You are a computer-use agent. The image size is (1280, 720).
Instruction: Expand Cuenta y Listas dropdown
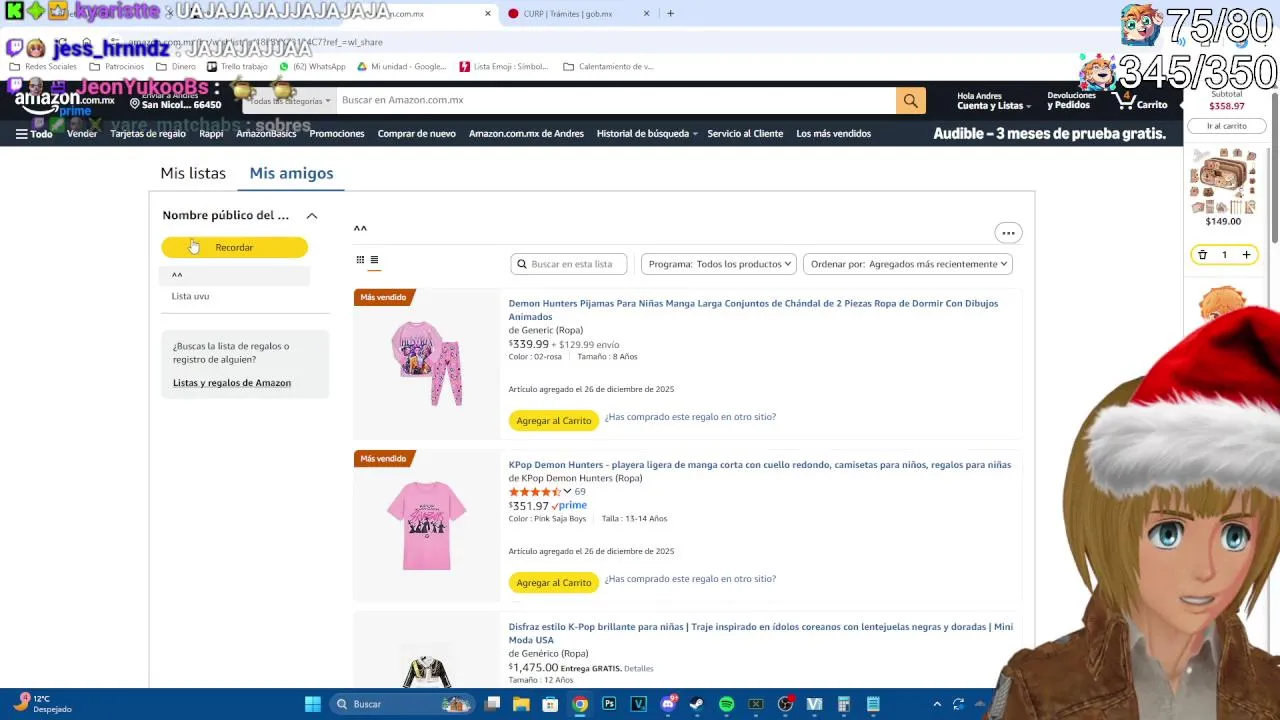[993, 101]
